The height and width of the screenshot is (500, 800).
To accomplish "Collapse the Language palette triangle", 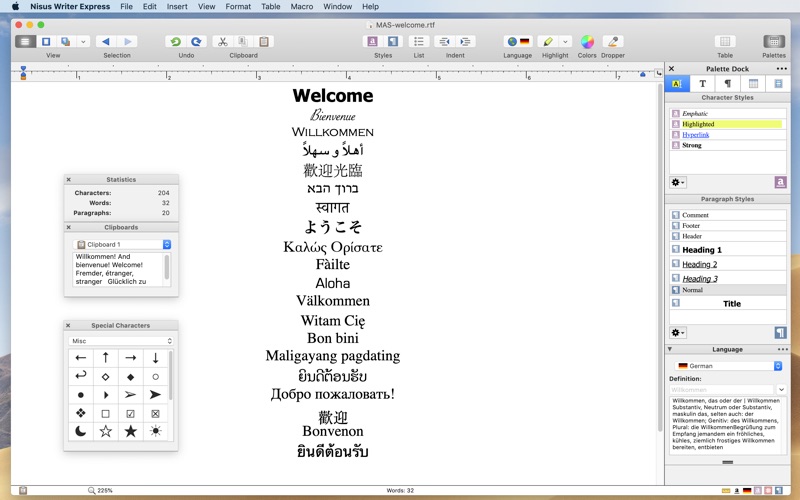I will click(670, 349).
